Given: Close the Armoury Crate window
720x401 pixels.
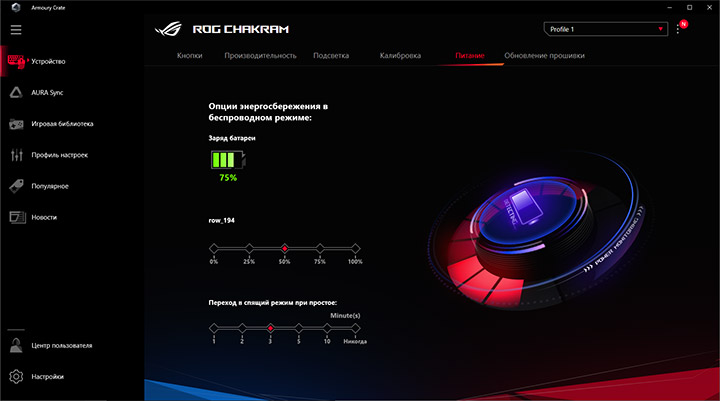Looking at the screenshot, I should [x=709, y=7].
